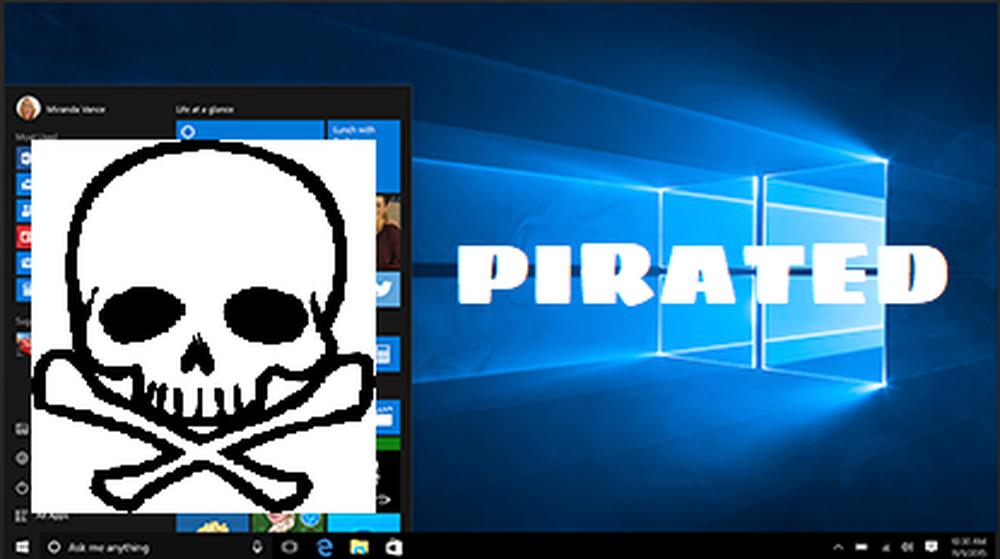Launch Microsoft Edge from the taskbar

click(x=325, y=547)
